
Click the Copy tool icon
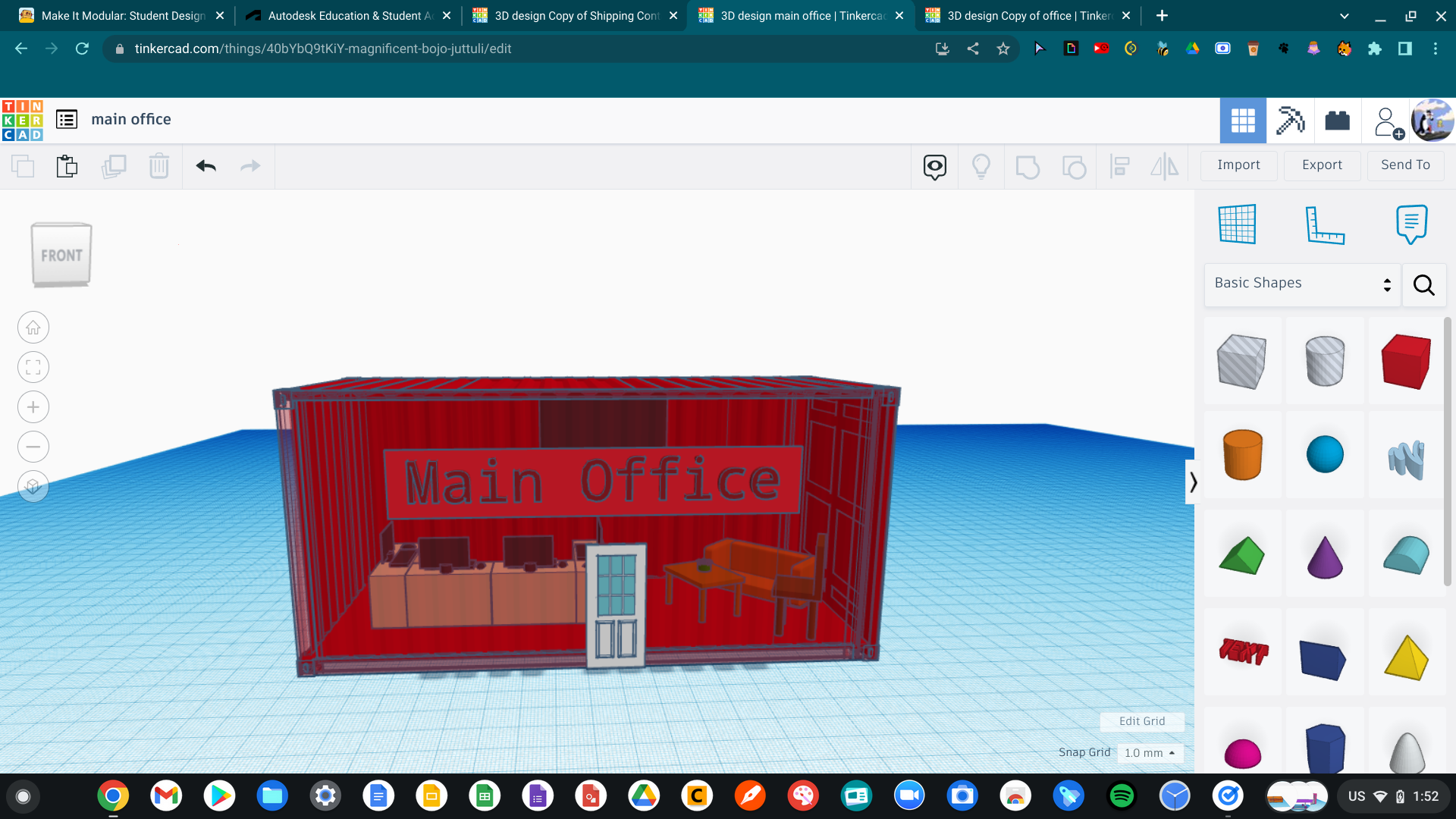(23, 166)
